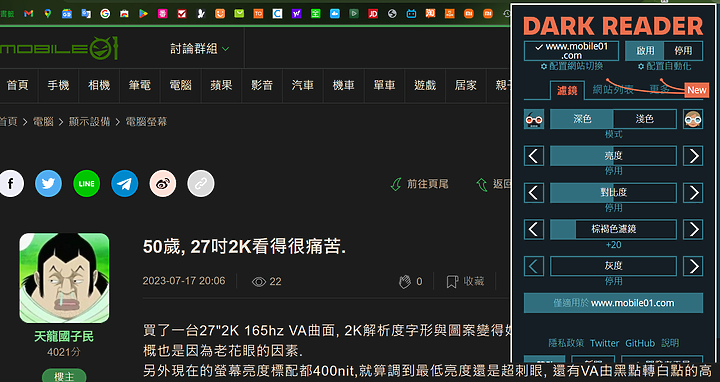Click the 顯示設備 breadcrumb link

tap(90, 122)
